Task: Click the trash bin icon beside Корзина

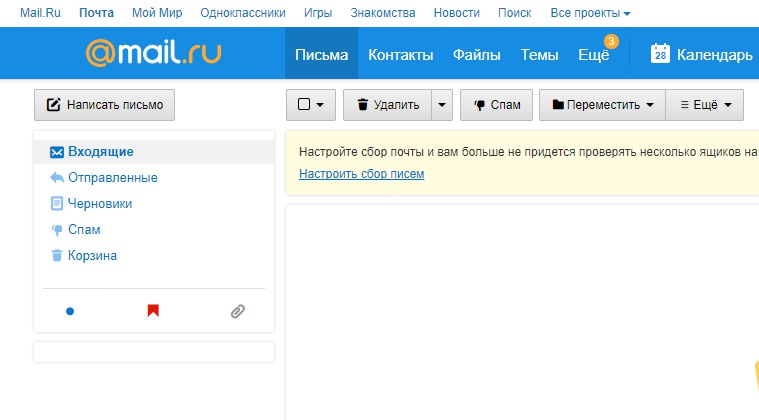Action: pos(57,255)
